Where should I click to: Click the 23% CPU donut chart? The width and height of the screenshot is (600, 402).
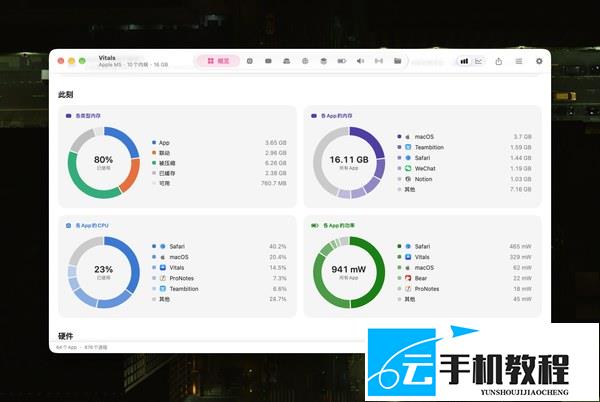[x=104, y=272]
